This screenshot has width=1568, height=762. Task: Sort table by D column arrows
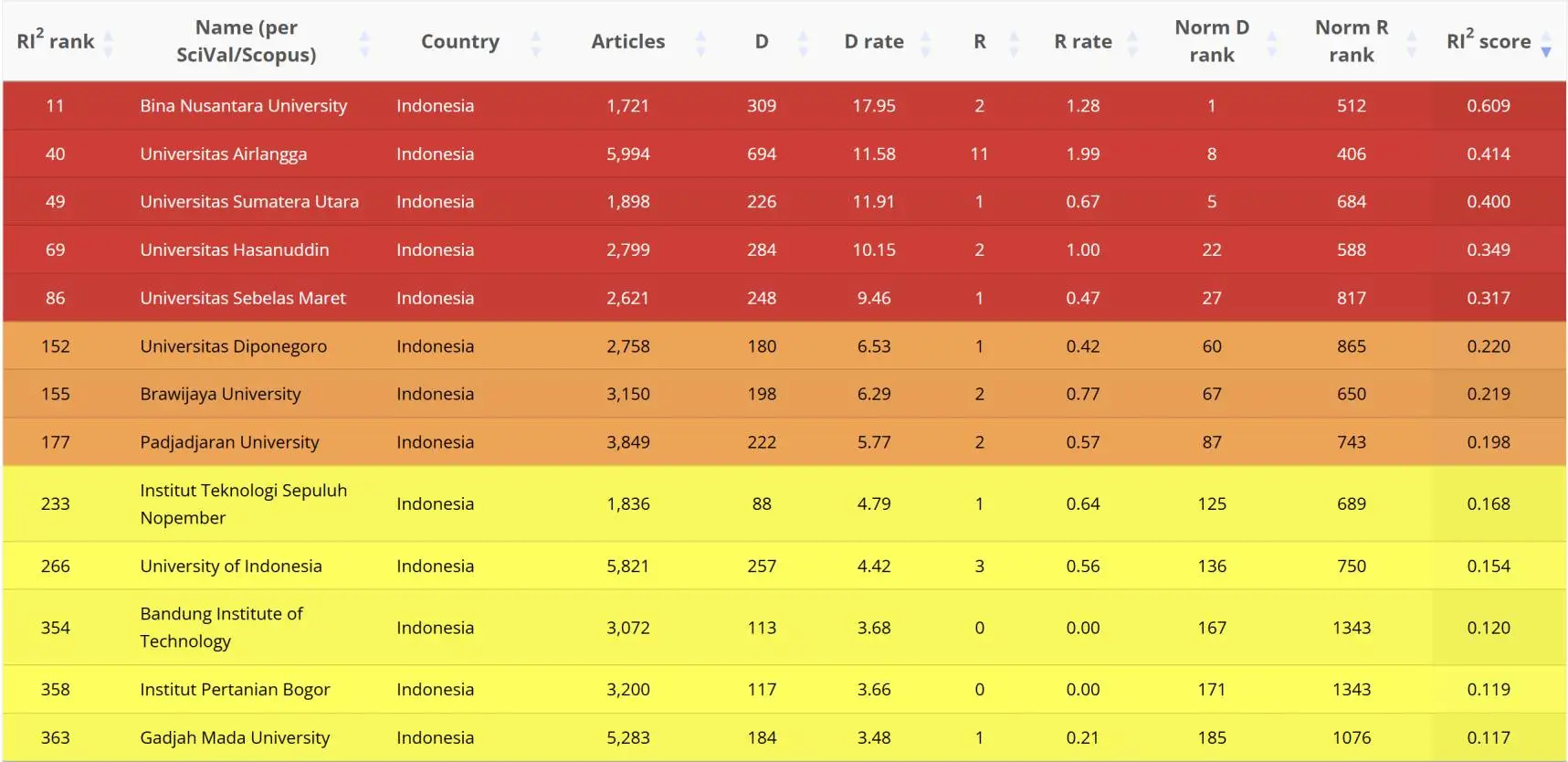point(803,42)
